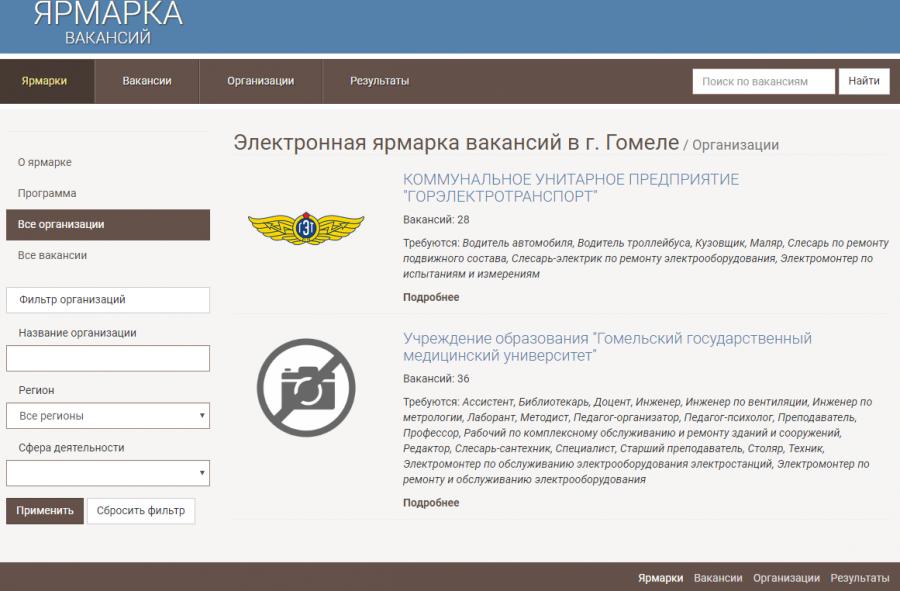The height and width of the screenshot is (591, 900).
Task: Open the Сфера деятельности dropdown
Action: (108, 473)
